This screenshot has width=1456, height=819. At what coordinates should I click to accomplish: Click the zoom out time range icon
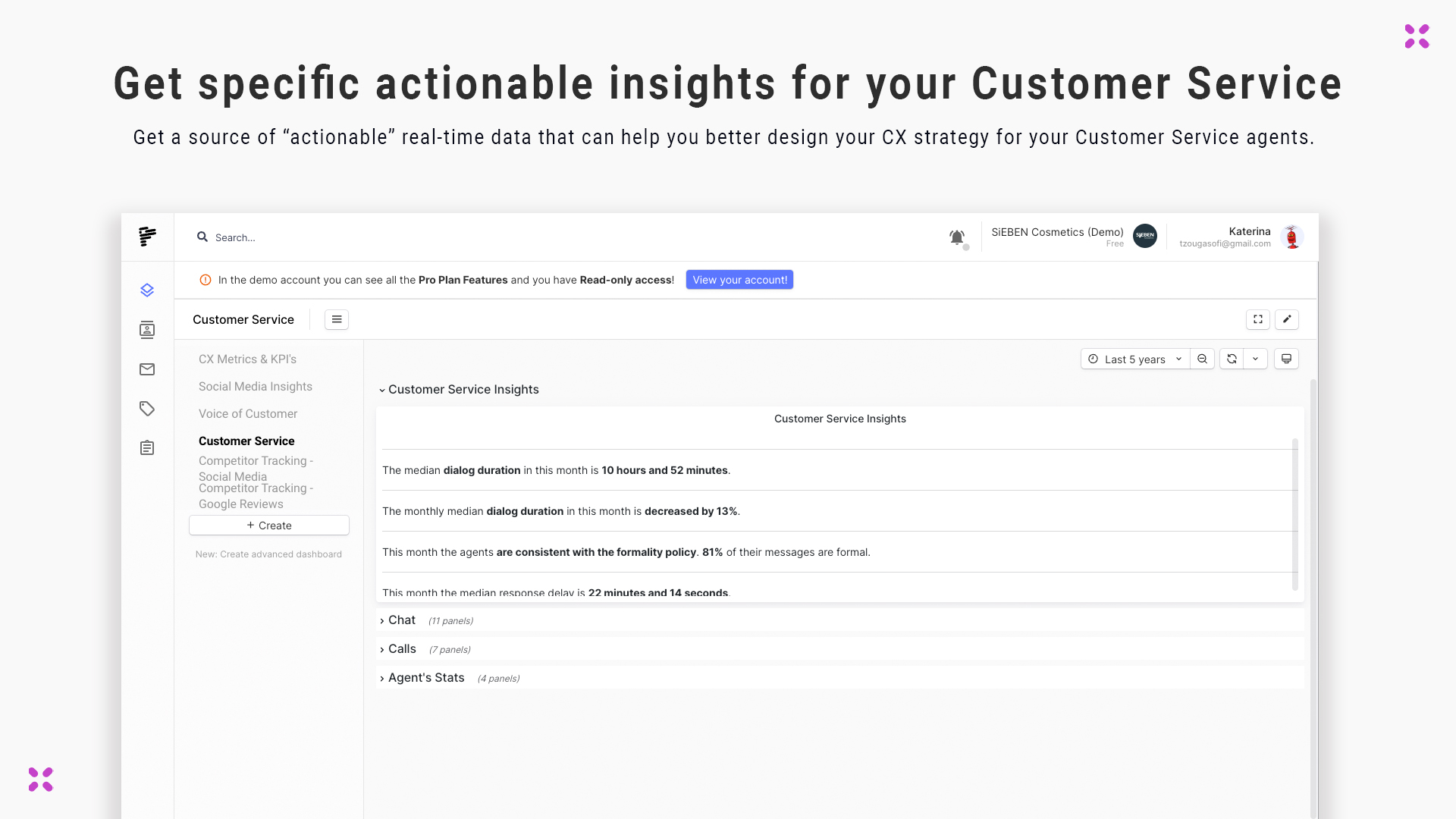click(x=1203, y=359)
